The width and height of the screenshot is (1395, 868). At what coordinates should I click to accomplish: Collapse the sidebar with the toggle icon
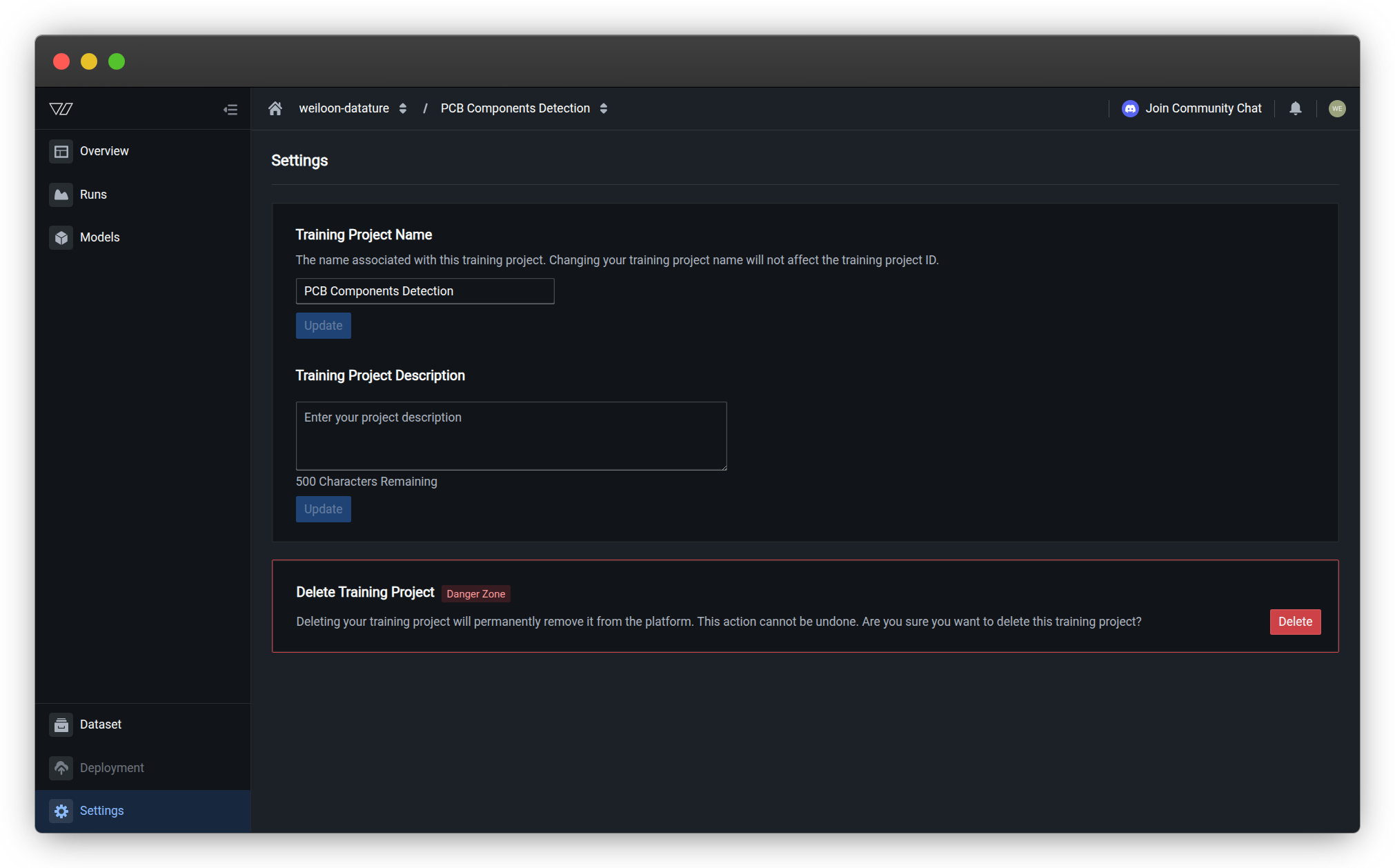click(x=230, y=110)
